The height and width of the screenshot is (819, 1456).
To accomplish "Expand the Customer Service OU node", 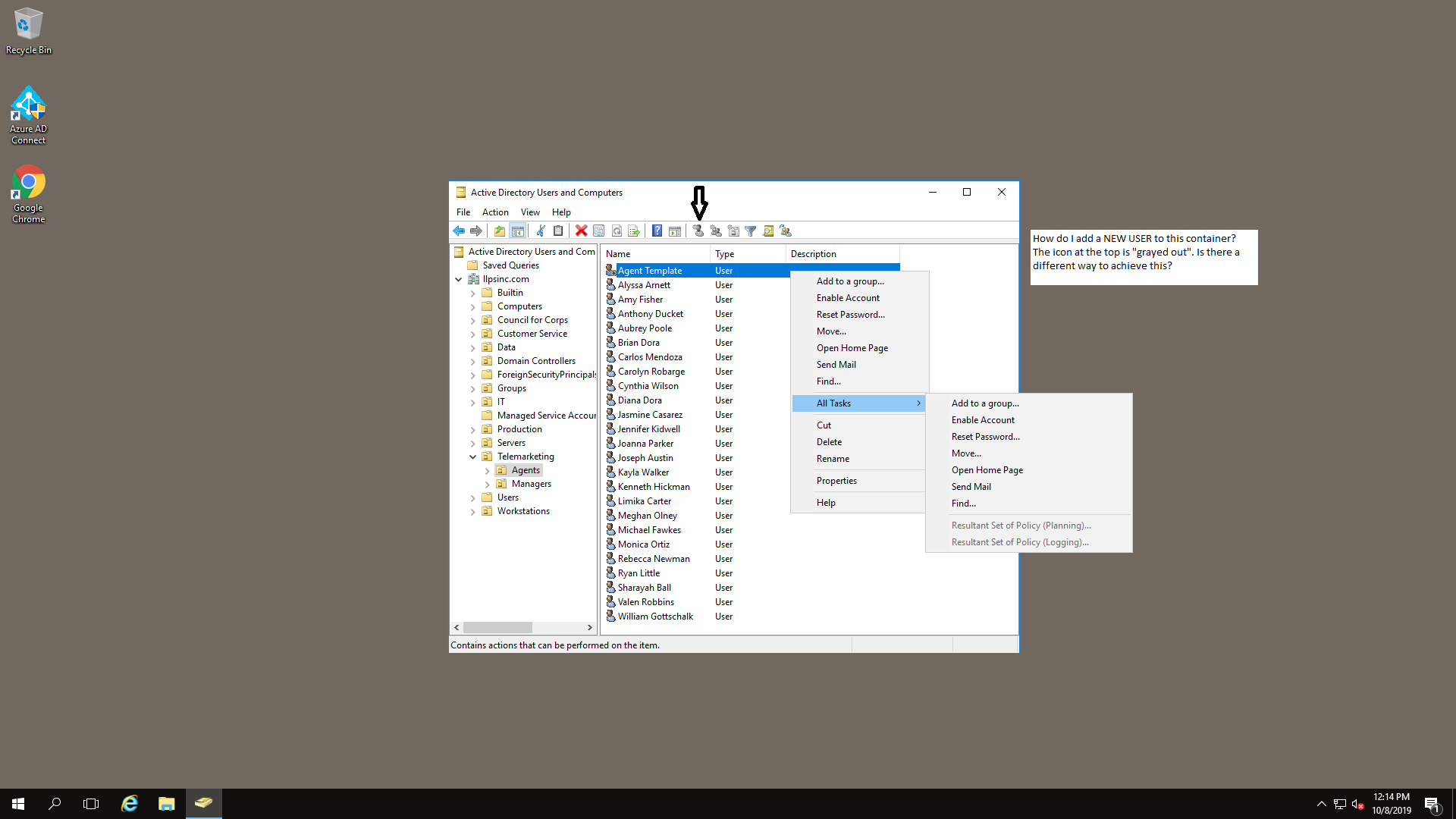I will point(472,334).
